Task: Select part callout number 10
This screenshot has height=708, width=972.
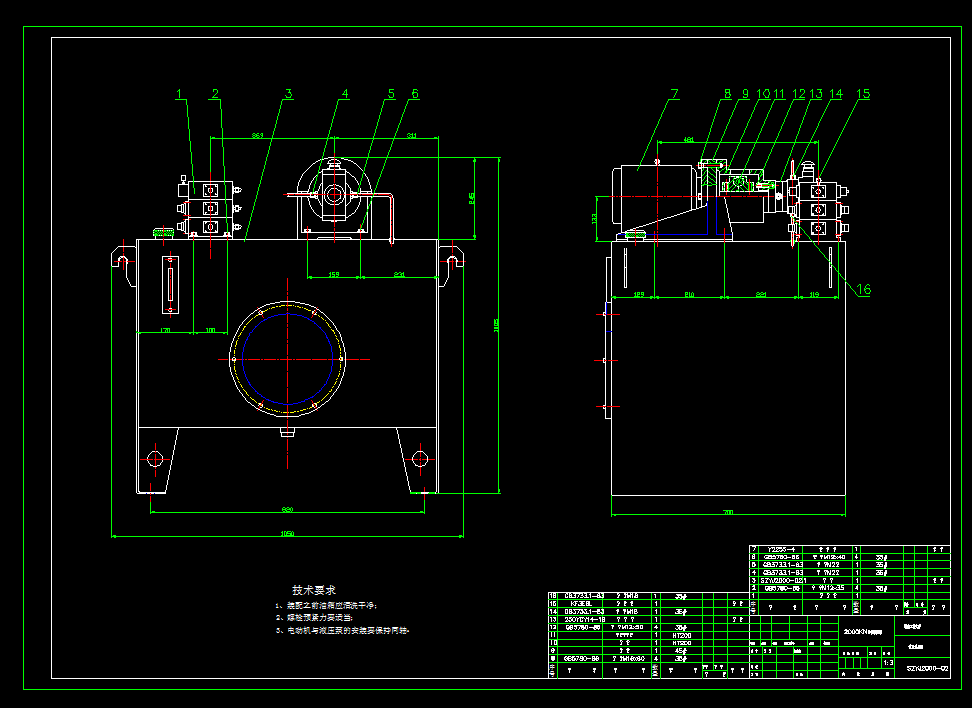Action: coord(763,94)
